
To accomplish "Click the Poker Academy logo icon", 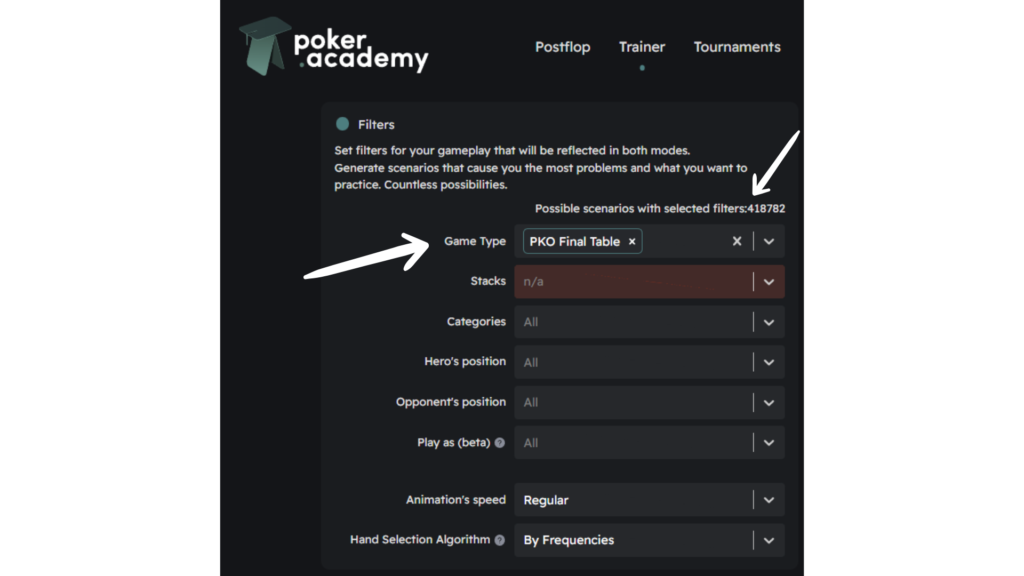I will click(264, 46).
